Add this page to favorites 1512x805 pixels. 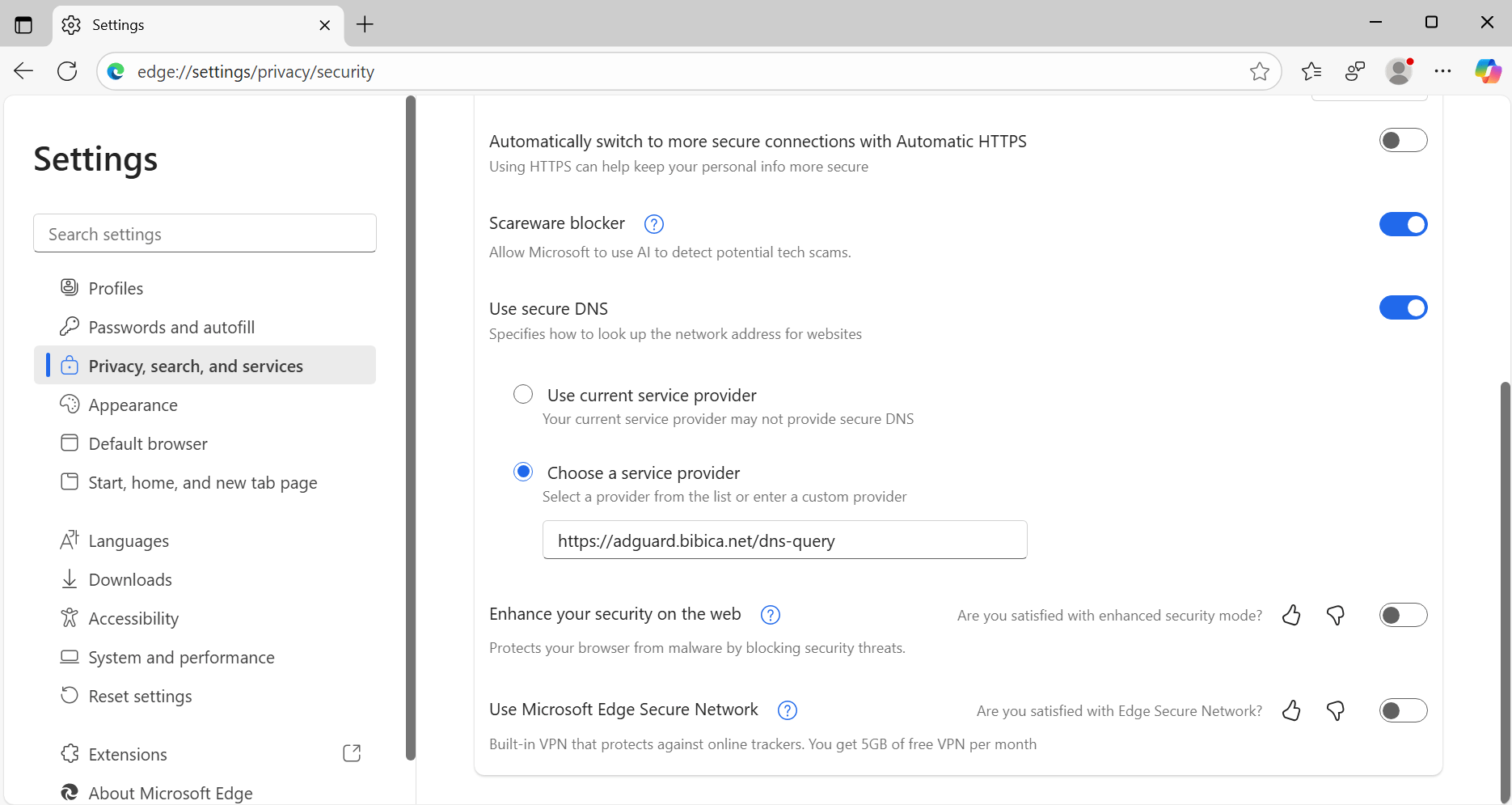(1259, 71)
